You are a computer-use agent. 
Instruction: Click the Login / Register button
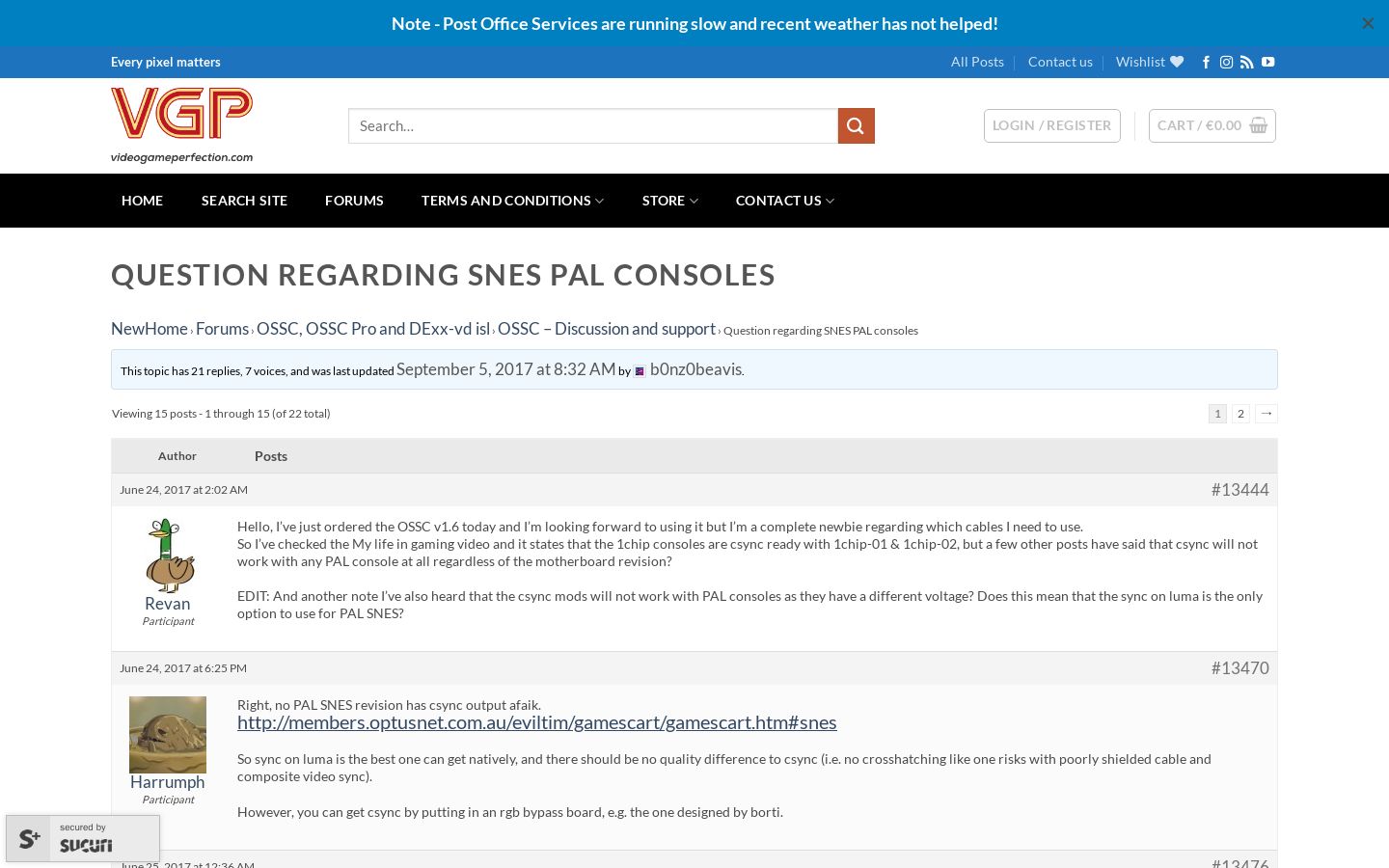[x=1051, y=125]
